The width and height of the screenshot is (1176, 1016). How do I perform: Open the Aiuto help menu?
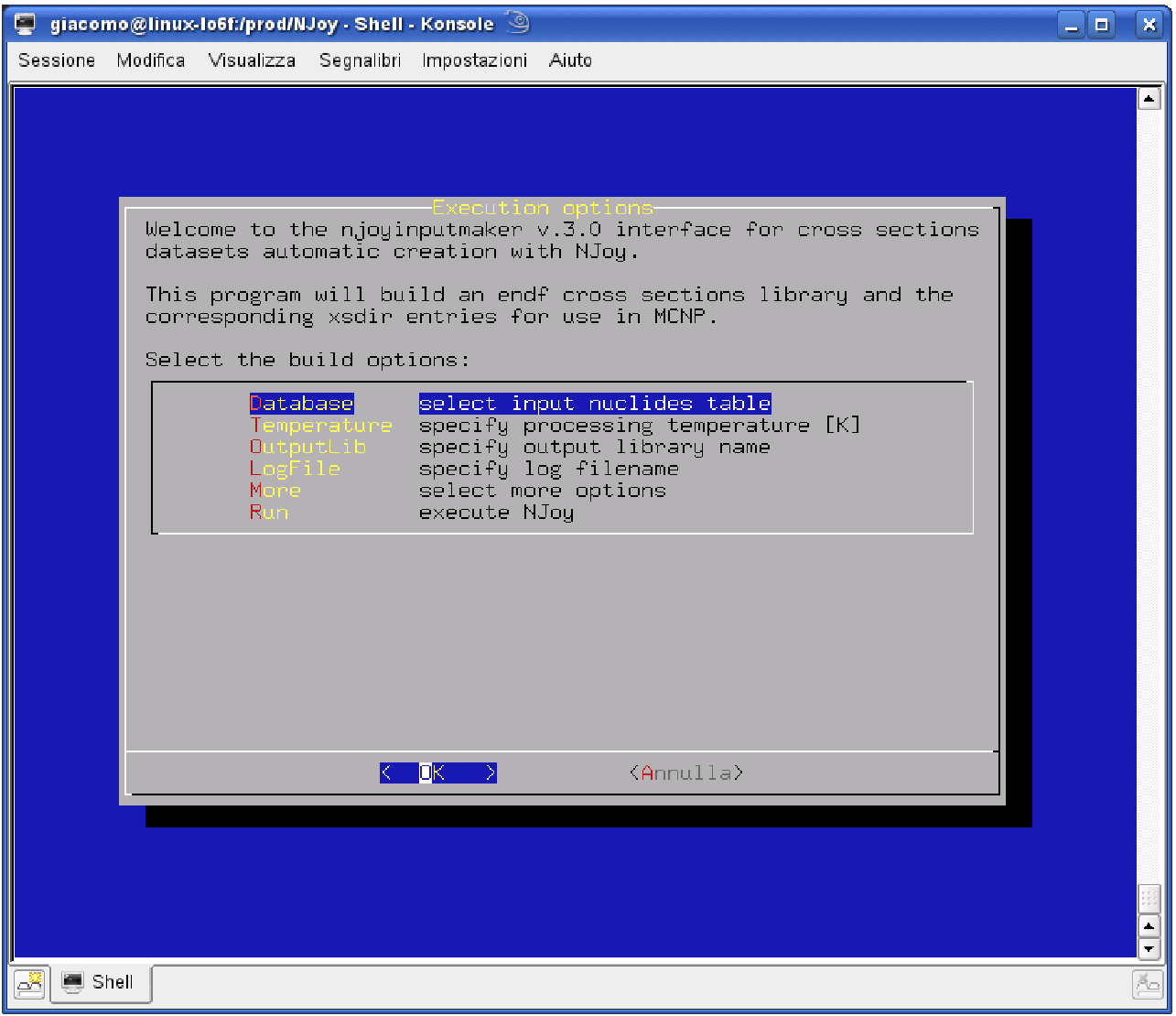pyautogui.click(x=570, y=60)
